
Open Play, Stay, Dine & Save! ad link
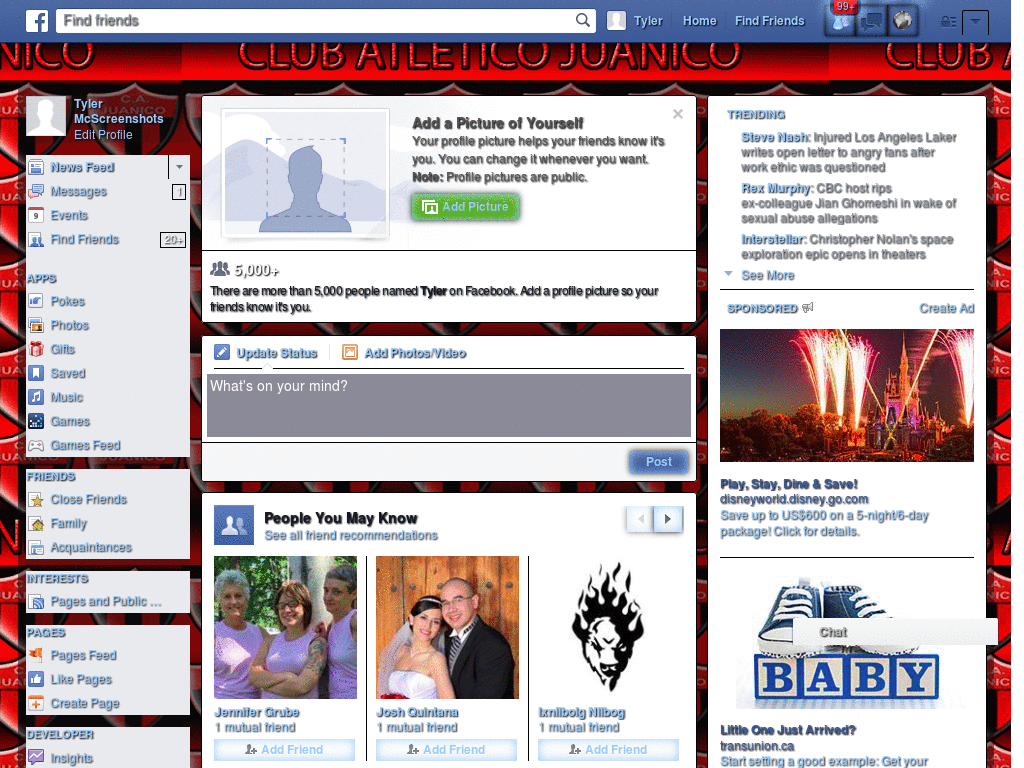(x=789, y=484)
